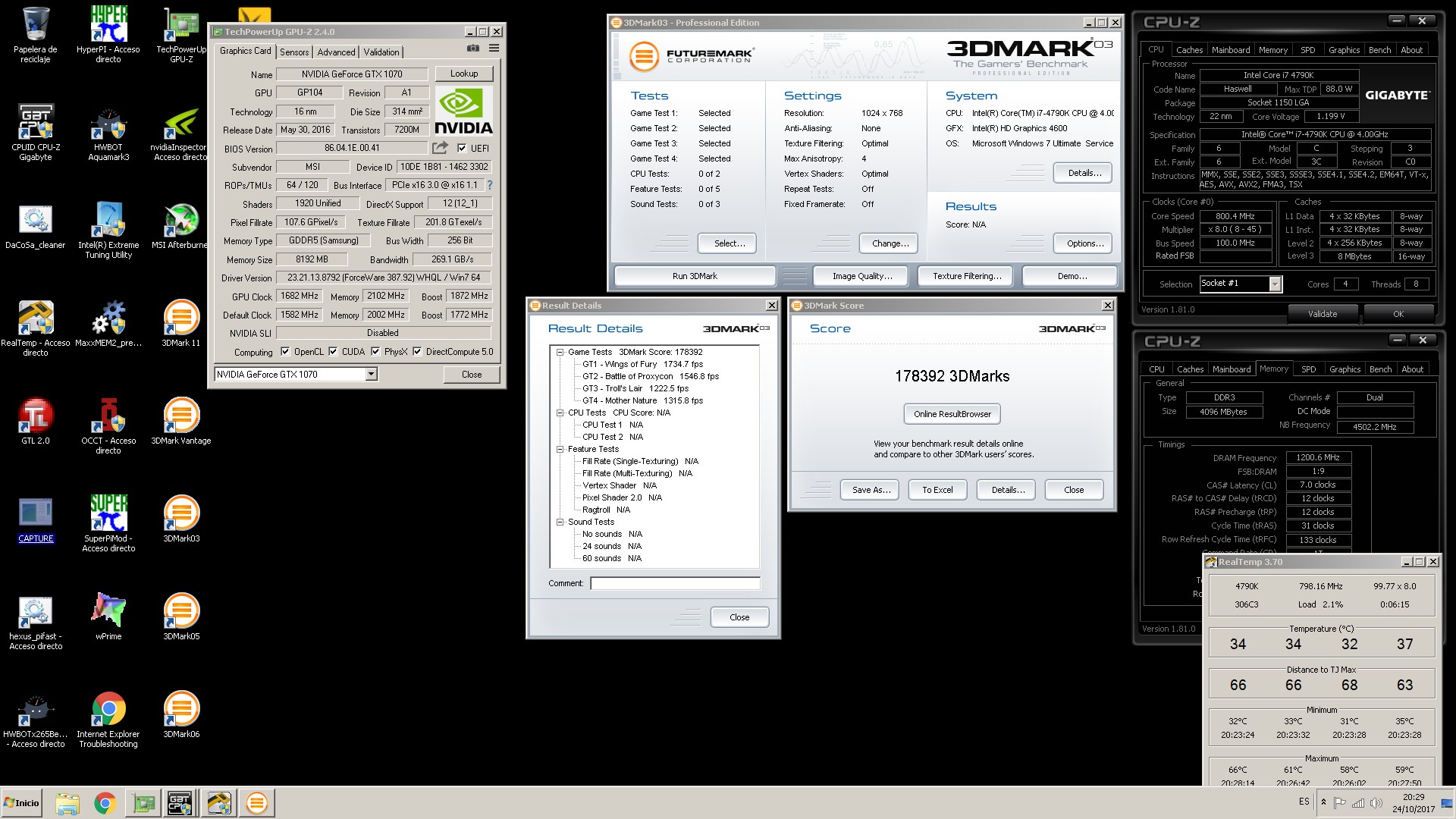
Task: Toggle CUDA checkbox in GPU-Z
Action: tap(333, 352)
